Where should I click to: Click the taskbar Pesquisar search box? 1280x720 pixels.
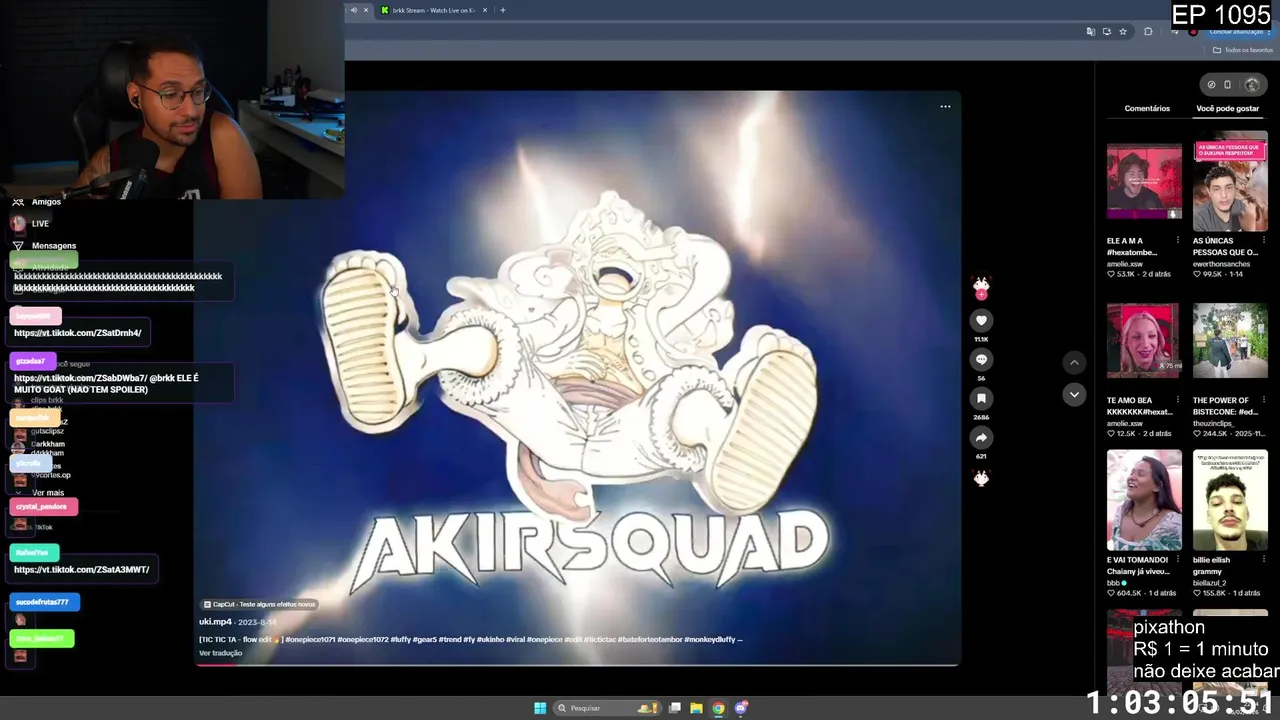coord(607,708)
